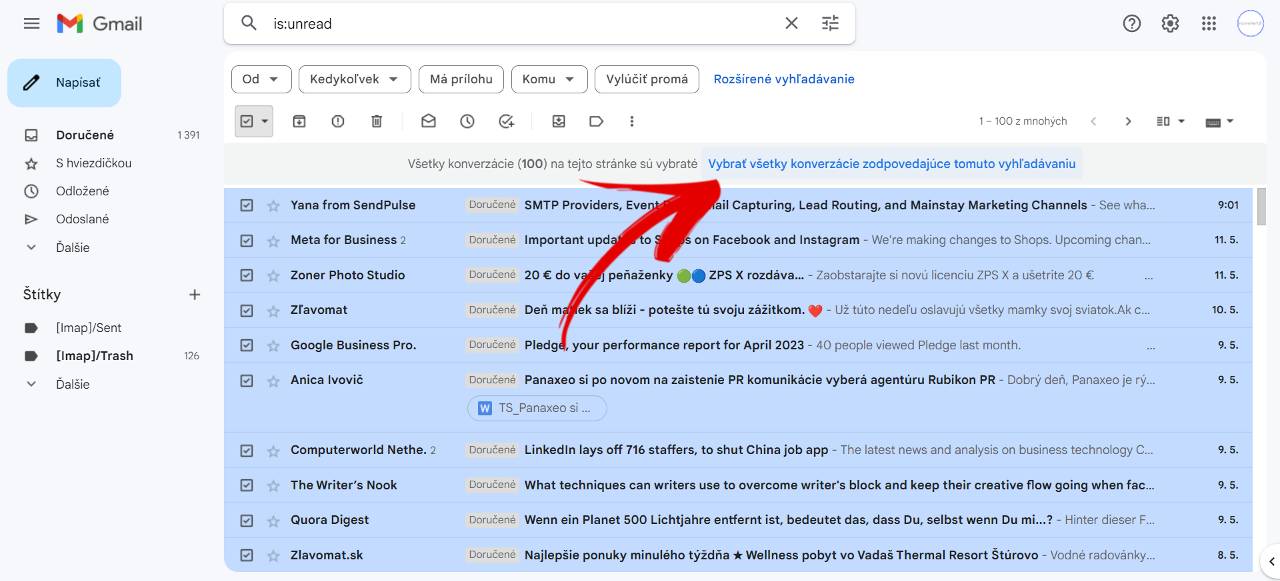Star the Anica Ivovič email
The height and width of the screenshot is (581, 1280).
pos(273,380)
